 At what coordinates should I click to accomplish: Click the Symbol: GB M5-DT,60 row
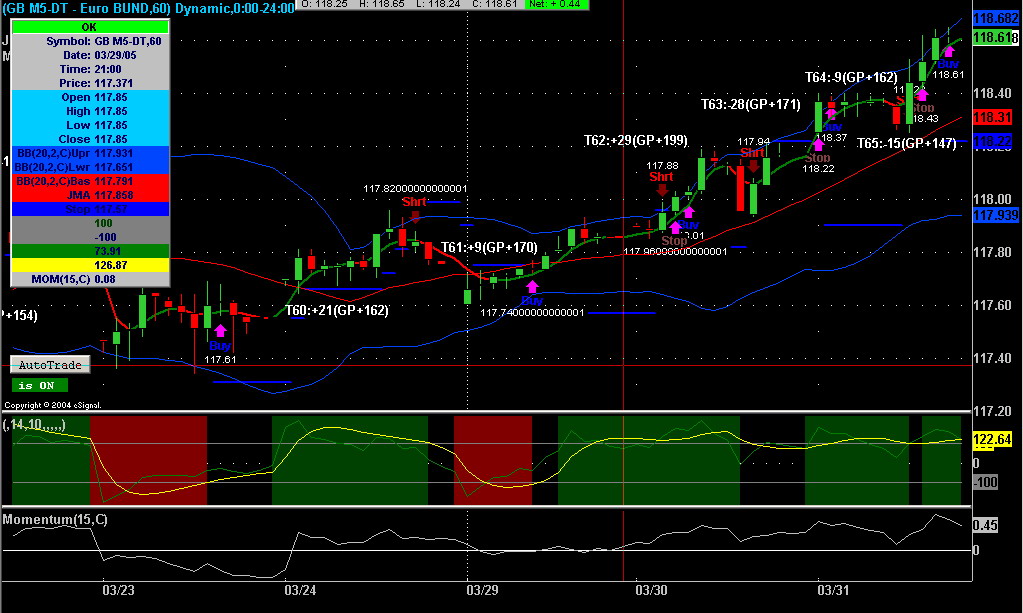point(90,41)
